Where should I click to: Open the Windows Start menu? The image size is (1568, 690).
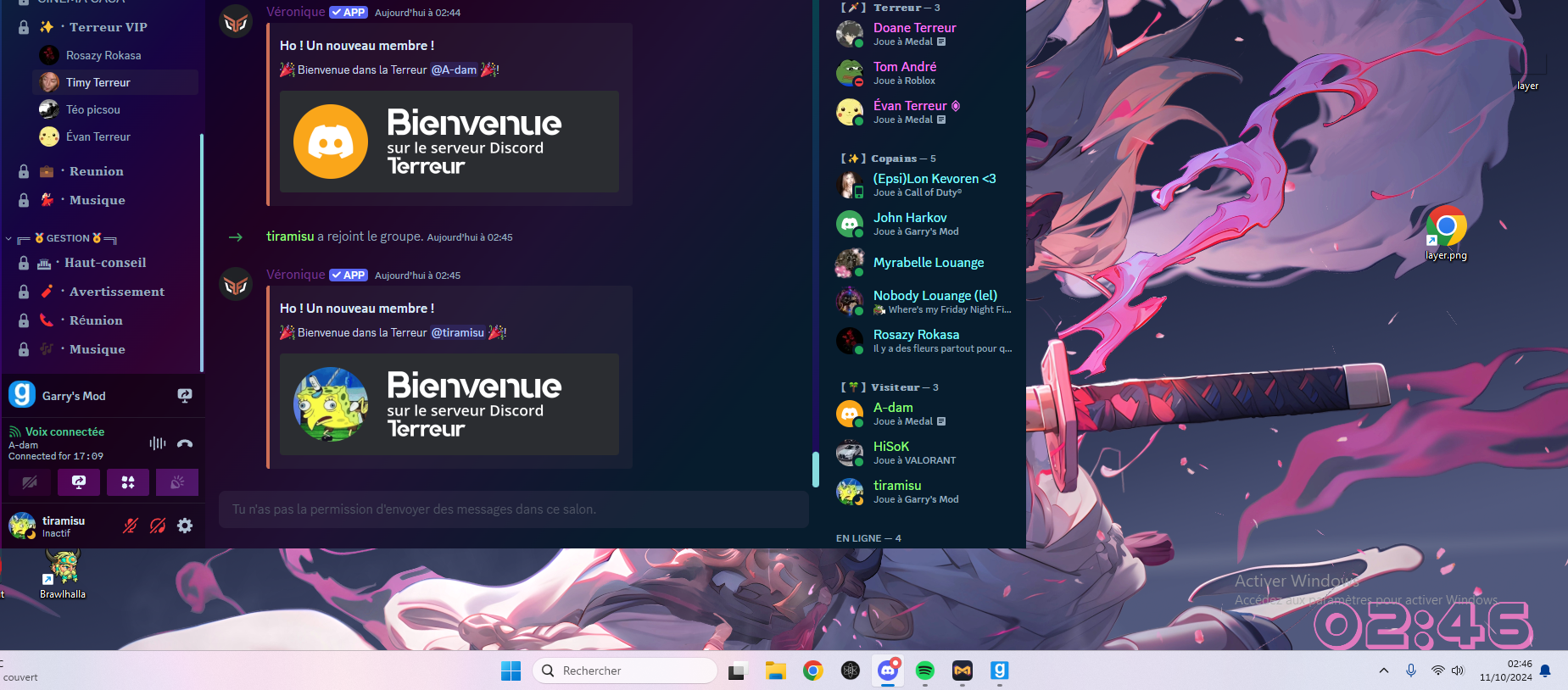(511, 671)
